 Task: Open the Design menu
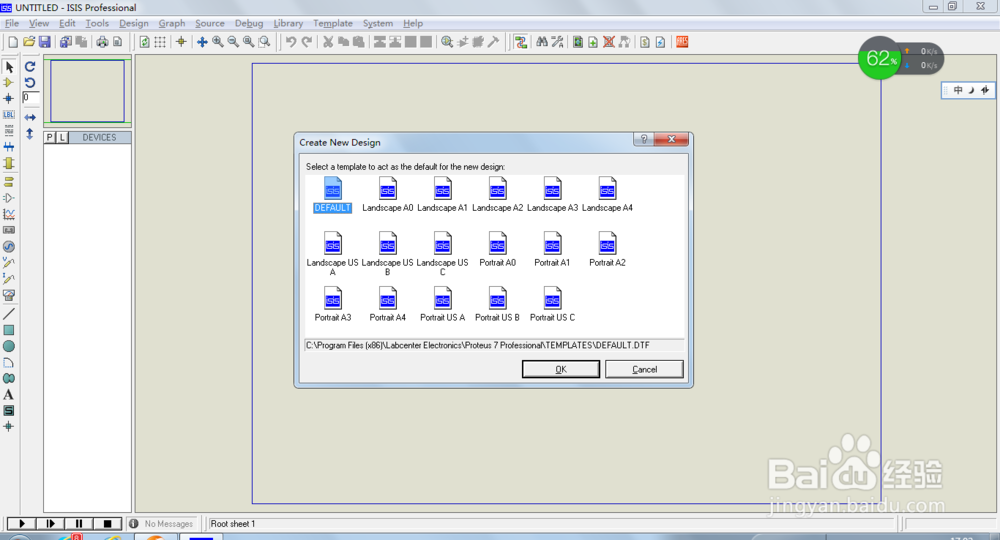click(x=134, y=23)
